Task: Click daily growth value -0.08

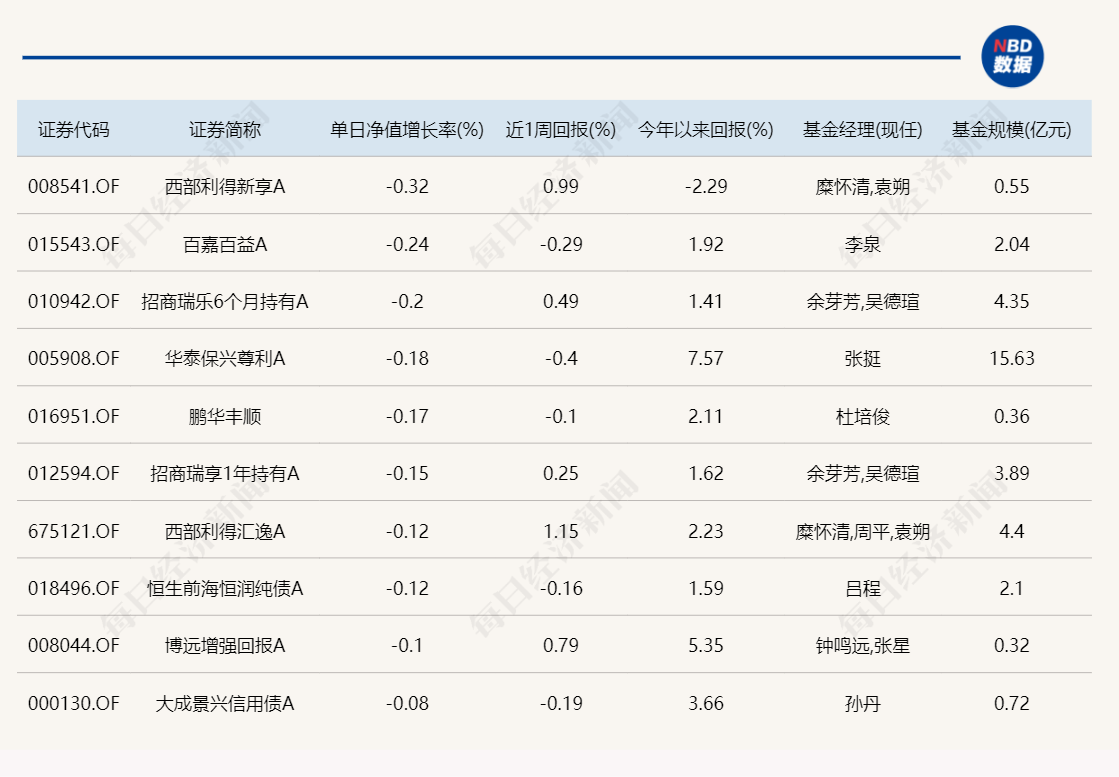Action: click(407, 704)
